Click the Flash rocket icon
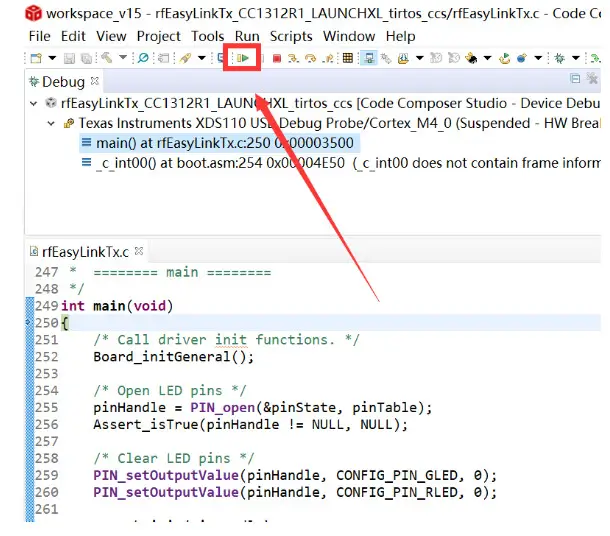Viewport: 610px width, 536px height. [x=185, y=58]
